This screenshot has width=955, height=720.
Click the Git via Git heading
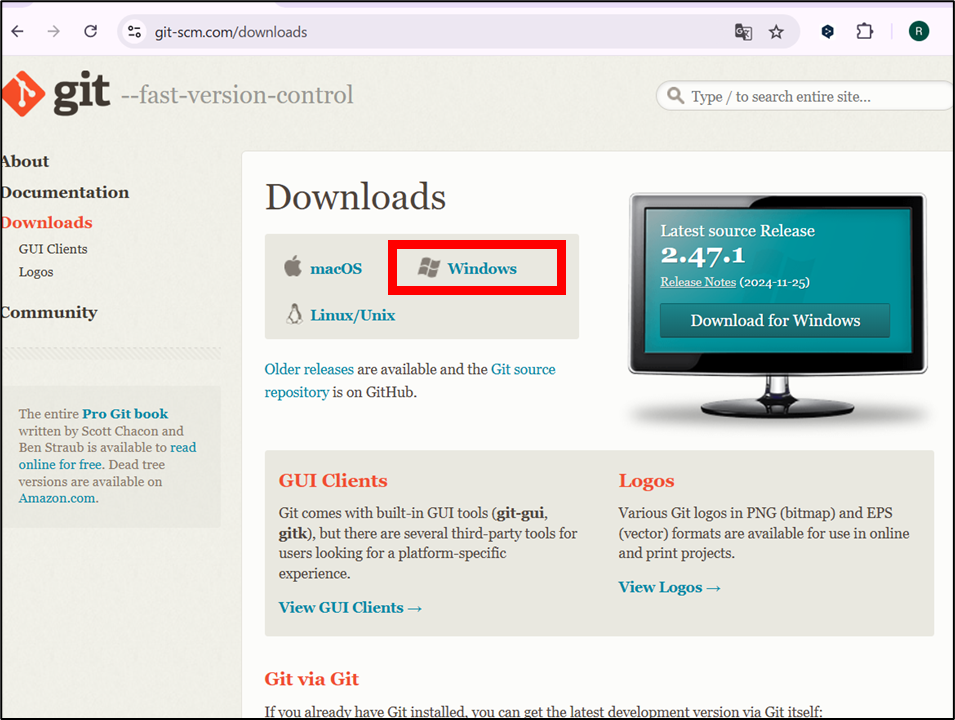311,679
